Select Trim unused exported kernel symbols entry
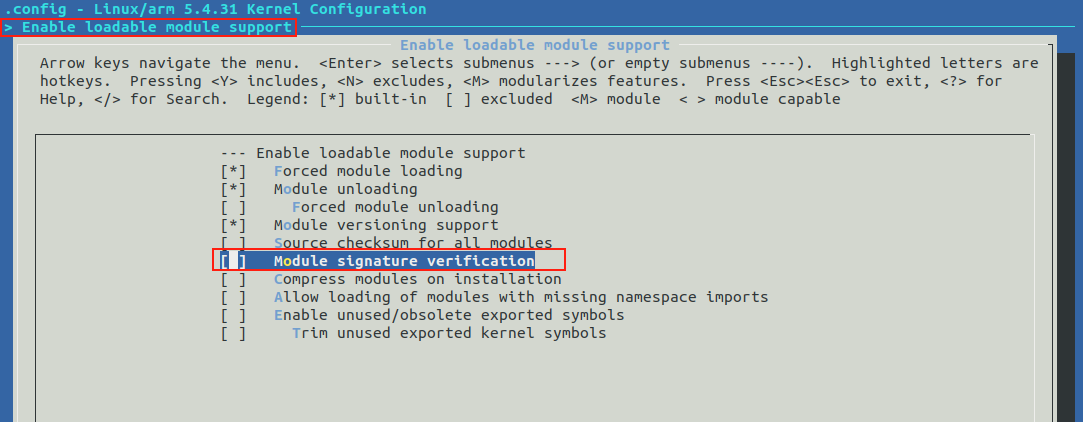This screenshot has height=422, width=1083. pos(448,333)
